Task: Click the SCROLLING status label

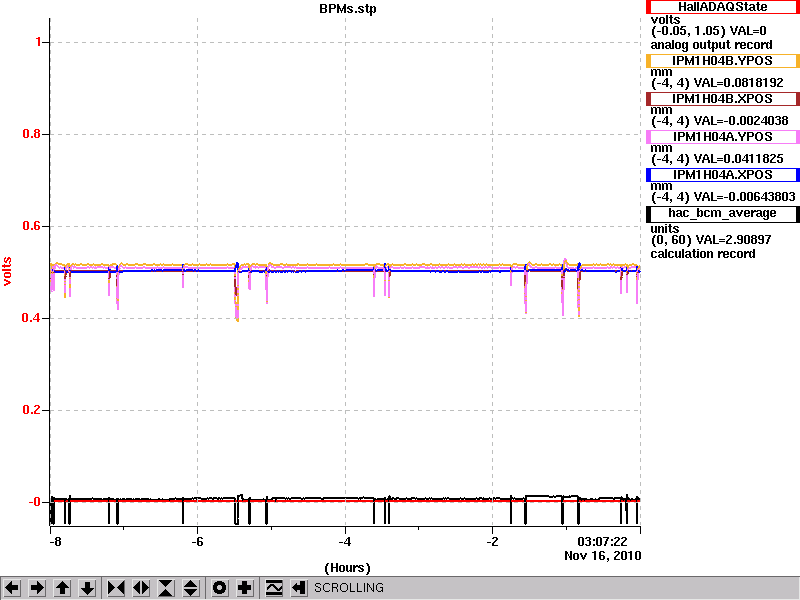Action: pyautogui.click(x=349, y=588)
